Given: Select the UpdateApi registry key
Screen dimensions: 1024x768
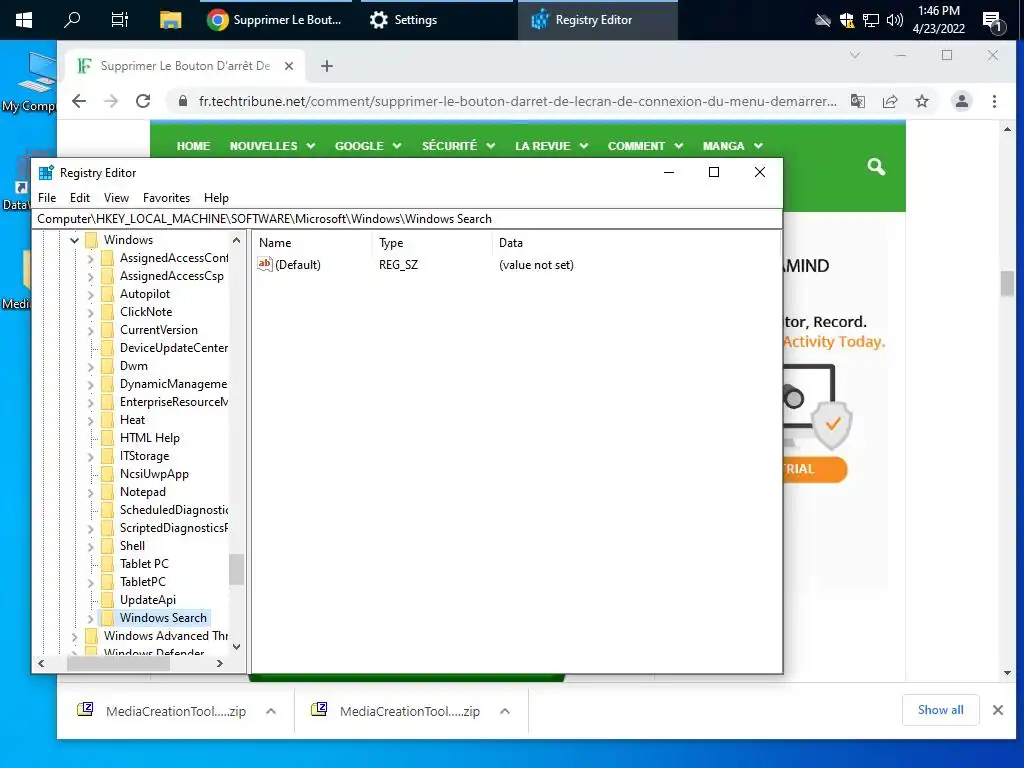Looking at the screenshot, I should (148, 600).
